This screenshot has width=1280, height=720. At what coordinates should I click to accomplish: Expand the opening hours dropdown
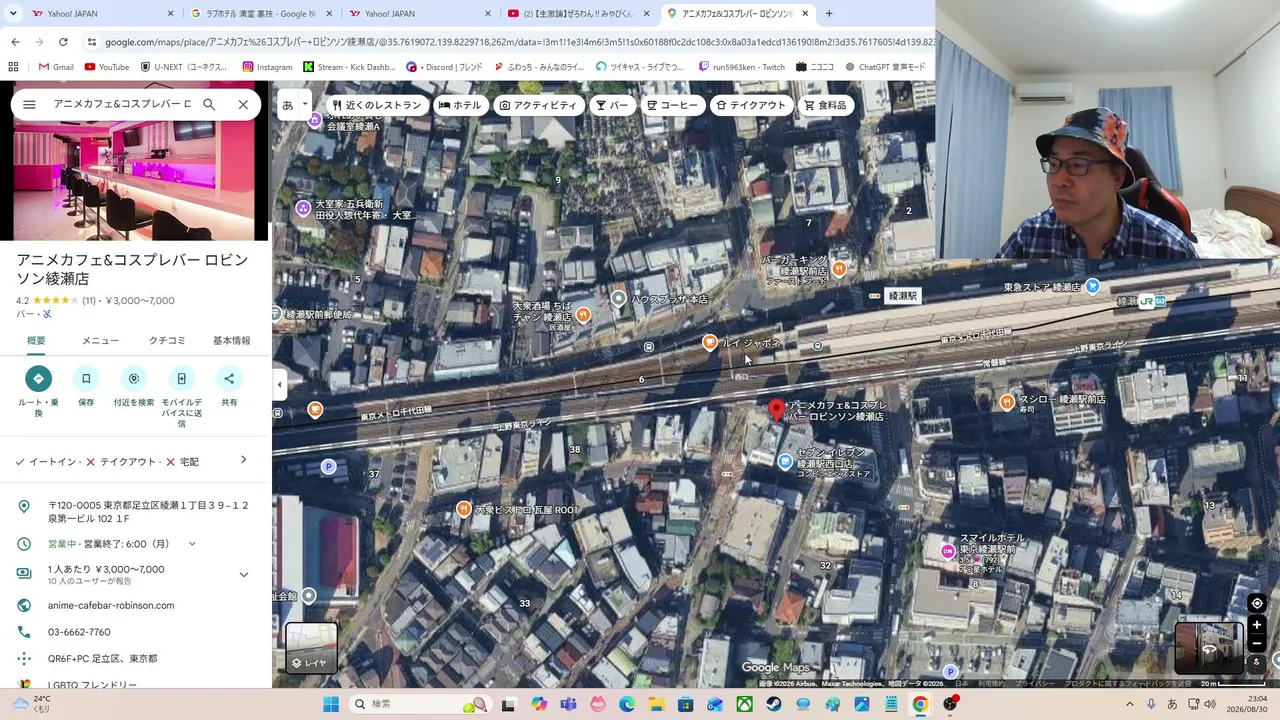pyautogui.click(x=192, y=544)
